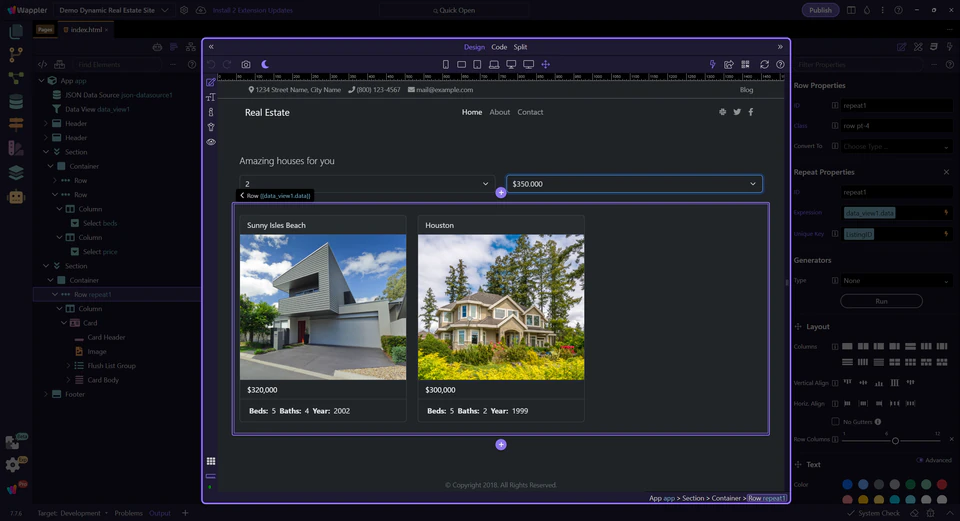Toggle dark mode moon icon

266,64
